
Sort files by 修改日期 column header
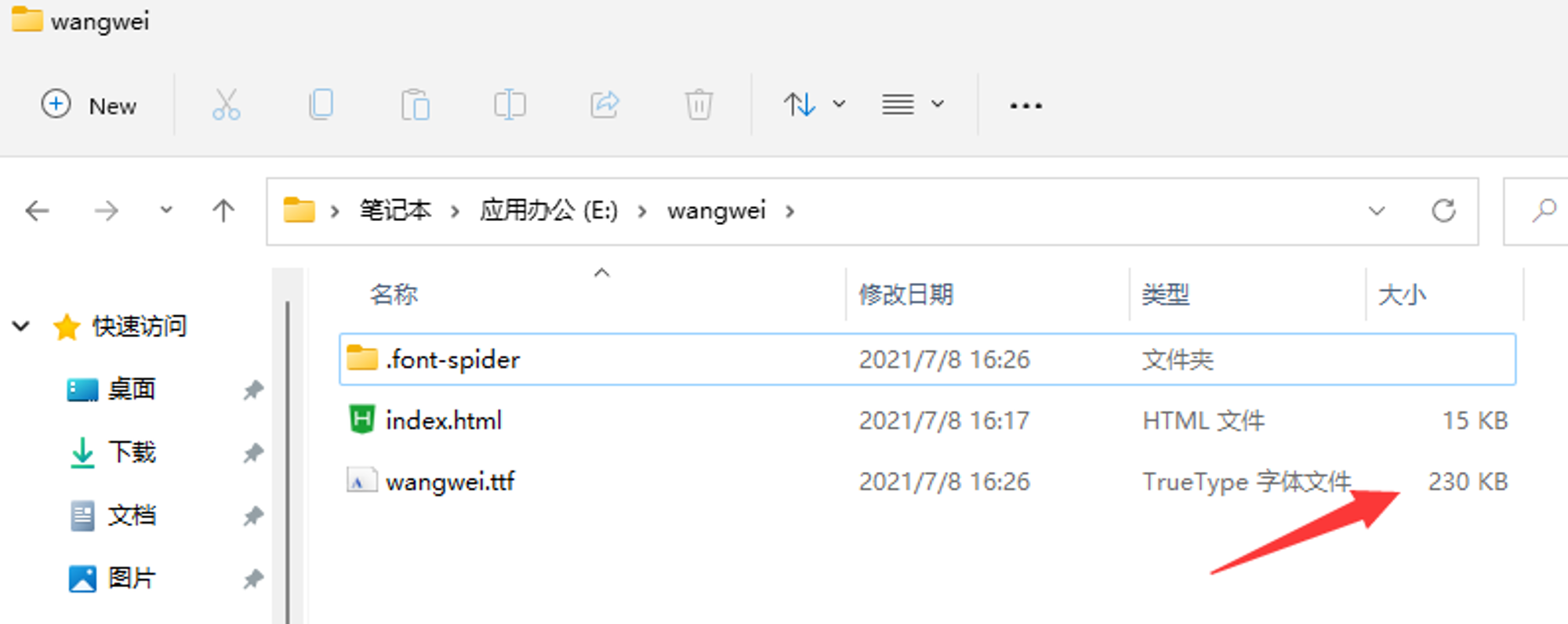tap(906, 295)
